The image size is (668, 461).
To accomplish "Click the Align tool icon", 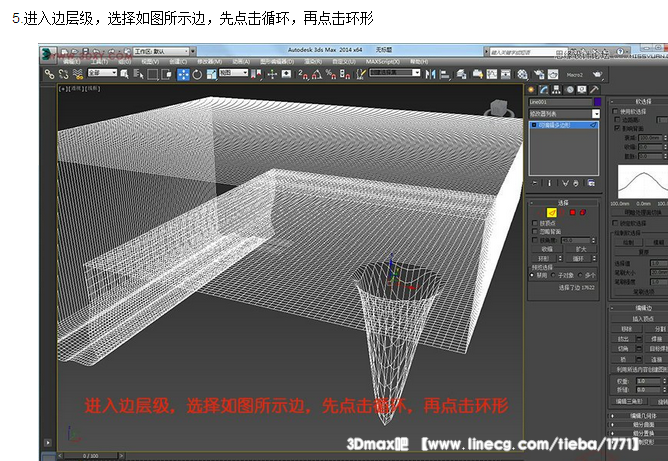I will click(x=444, y=74).
